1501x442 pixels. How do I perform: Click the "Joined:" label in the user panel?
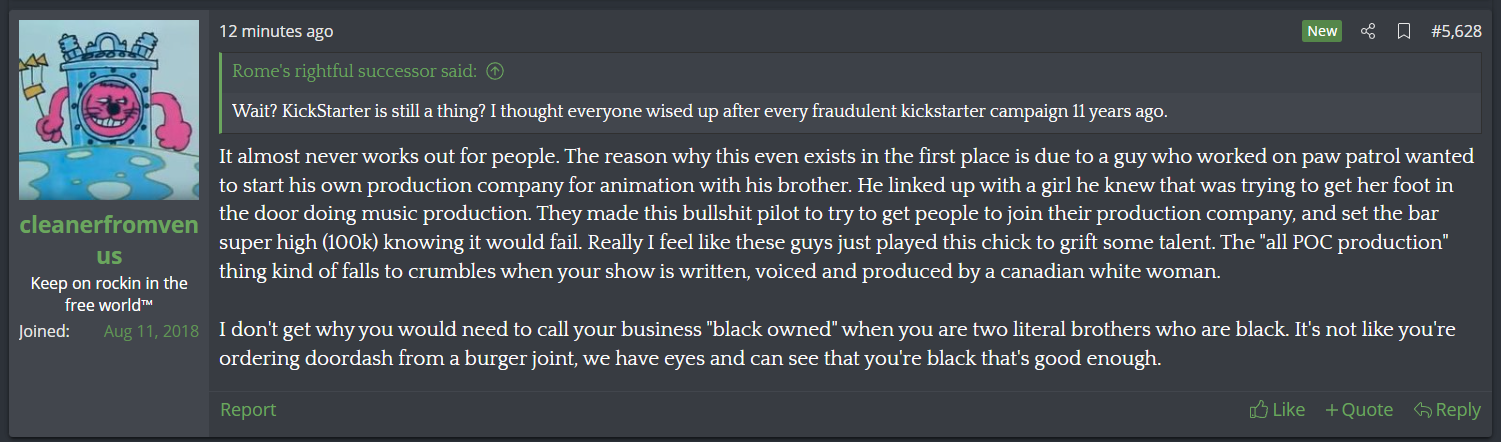click(x=44, y=331)
